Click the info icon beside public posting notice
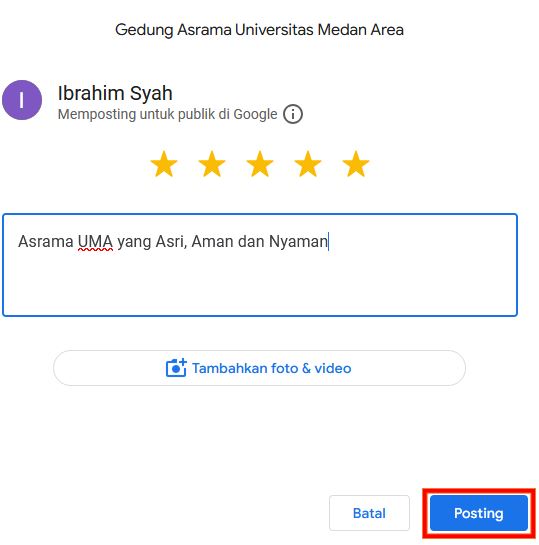This screenshot has width=539, height=545. click(x=293, y=114)
